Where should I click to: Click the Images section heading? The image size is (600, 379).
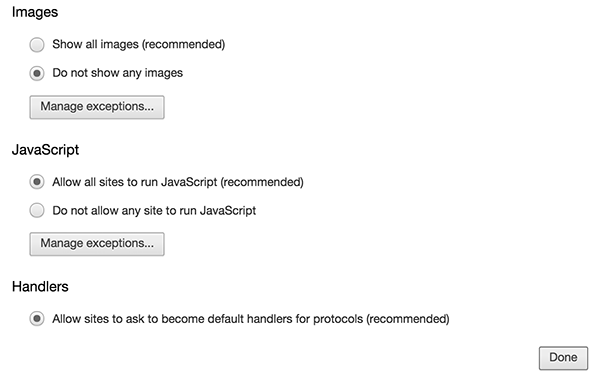pos(35,12)
